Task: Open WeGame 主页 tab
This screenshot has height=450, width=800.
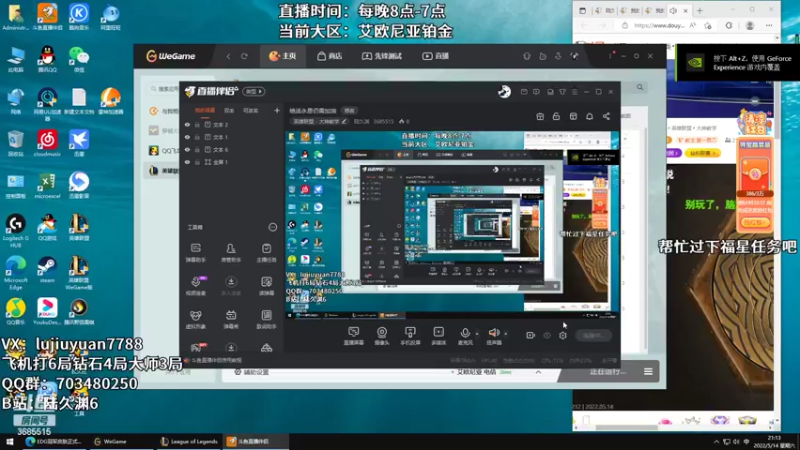Action: click(283, 56)
